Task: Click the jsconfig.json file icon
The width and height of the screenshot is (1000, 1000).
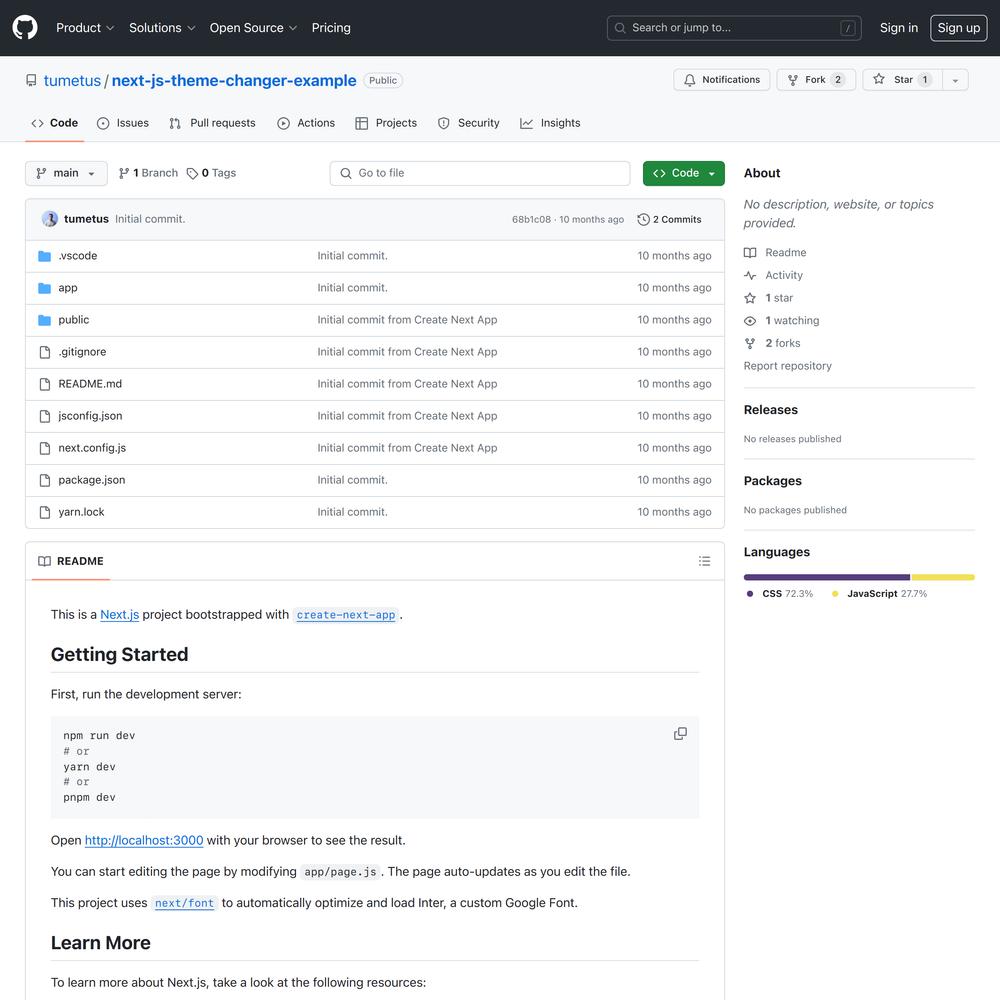Action: (45, 416)
